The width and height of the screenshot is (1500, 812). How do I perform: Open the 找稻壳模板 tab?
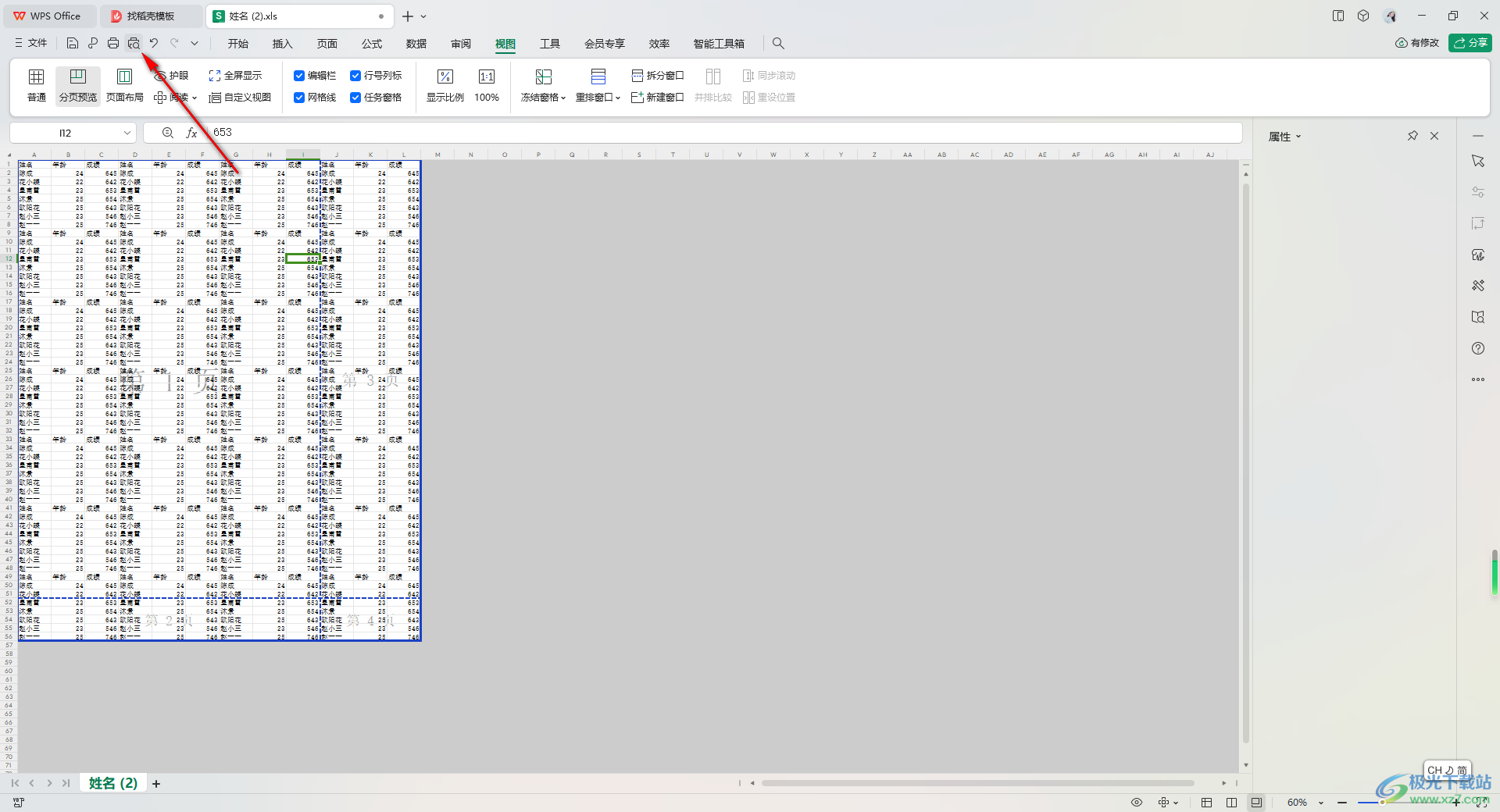(151, 16)
